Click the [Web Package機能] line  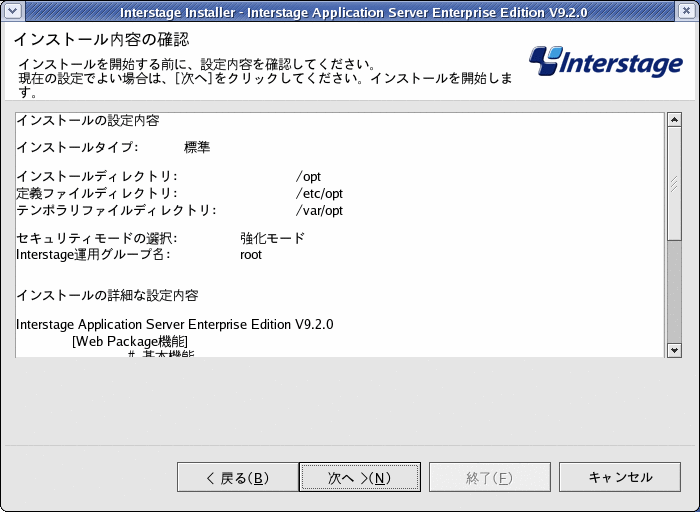(130, 341)
